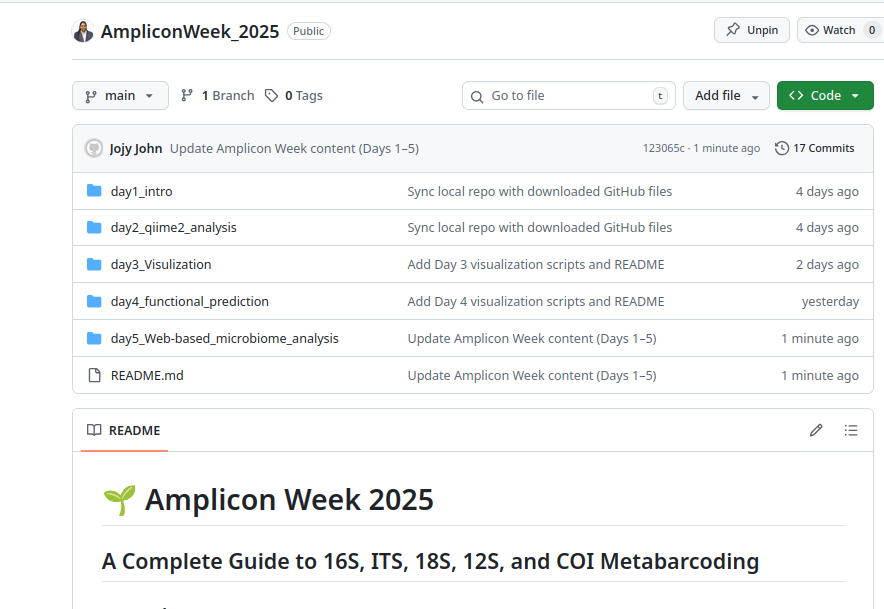Open the day3_Visualization folder
Viewport: 884px width, 609px height.
161,264
